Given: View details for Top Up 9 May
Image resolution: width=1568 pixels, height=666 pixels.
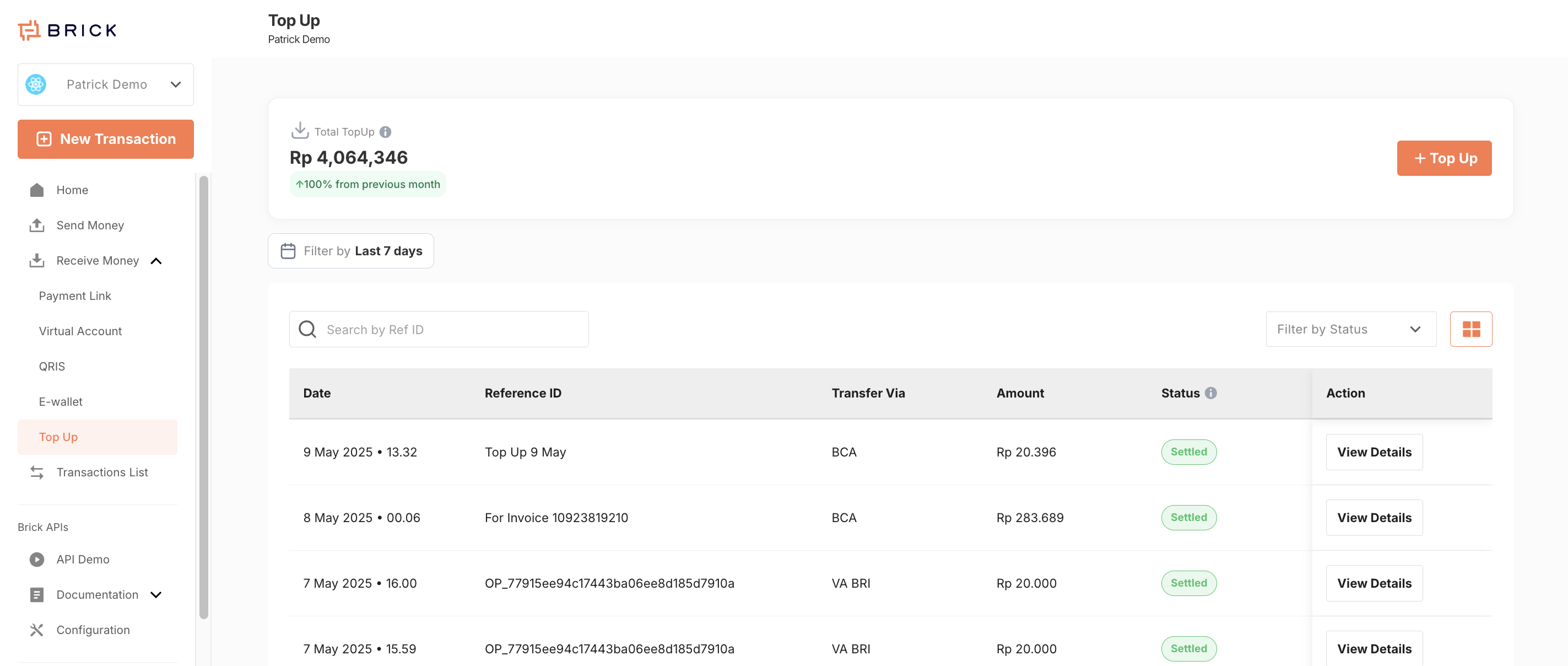Looking at the screenshot, I should click(x=1374, y=452).
